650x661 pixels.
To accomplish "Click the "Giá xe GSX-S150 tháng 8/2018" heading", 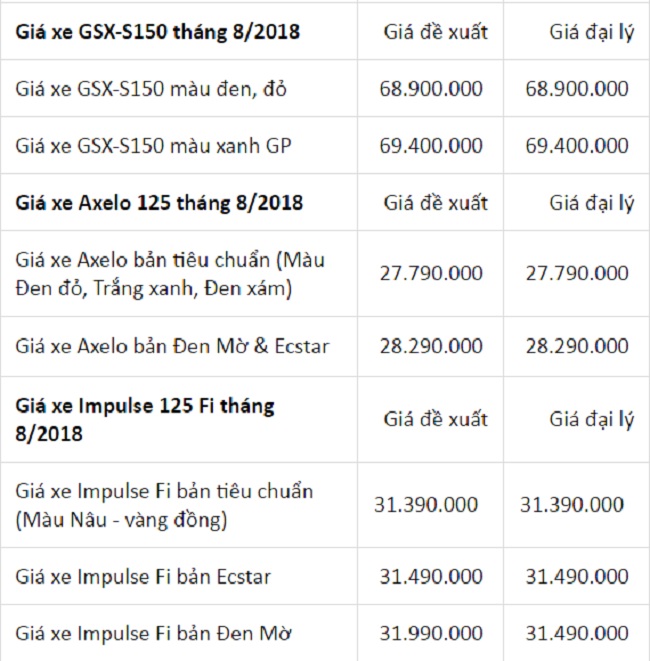I will [x=158, y=32].
